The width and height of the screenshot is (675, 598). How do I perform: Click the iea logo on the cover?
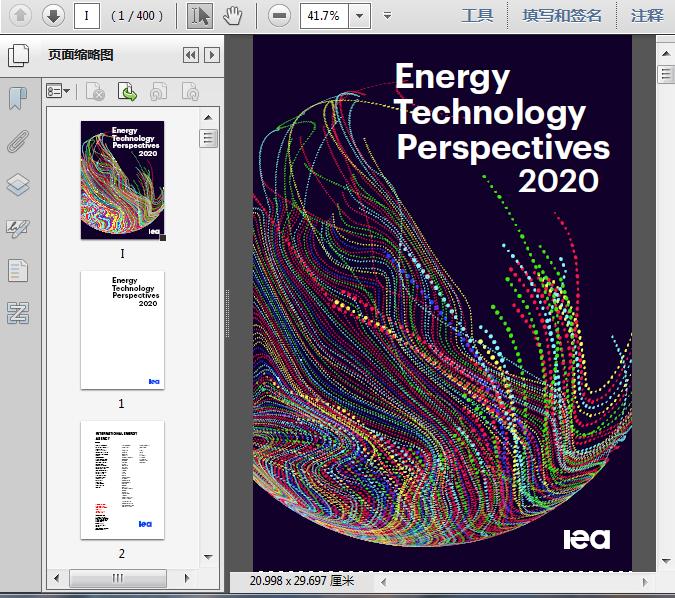point(587,539)
